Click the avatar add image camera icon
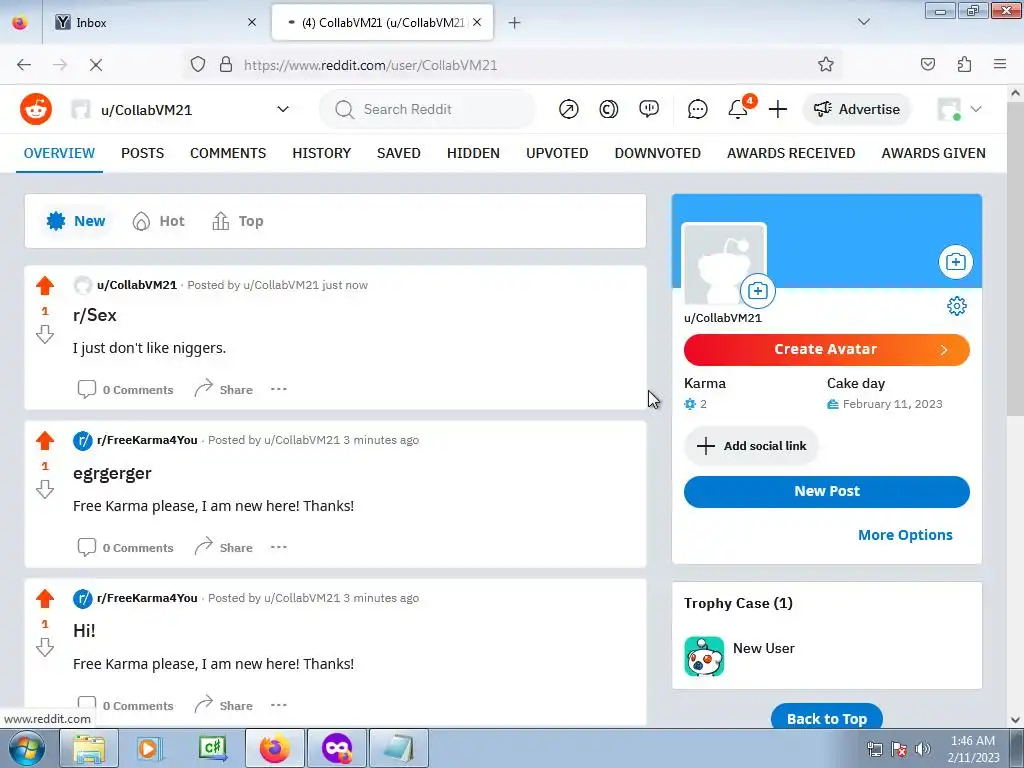1024x768 pixels. click(758, 291)
